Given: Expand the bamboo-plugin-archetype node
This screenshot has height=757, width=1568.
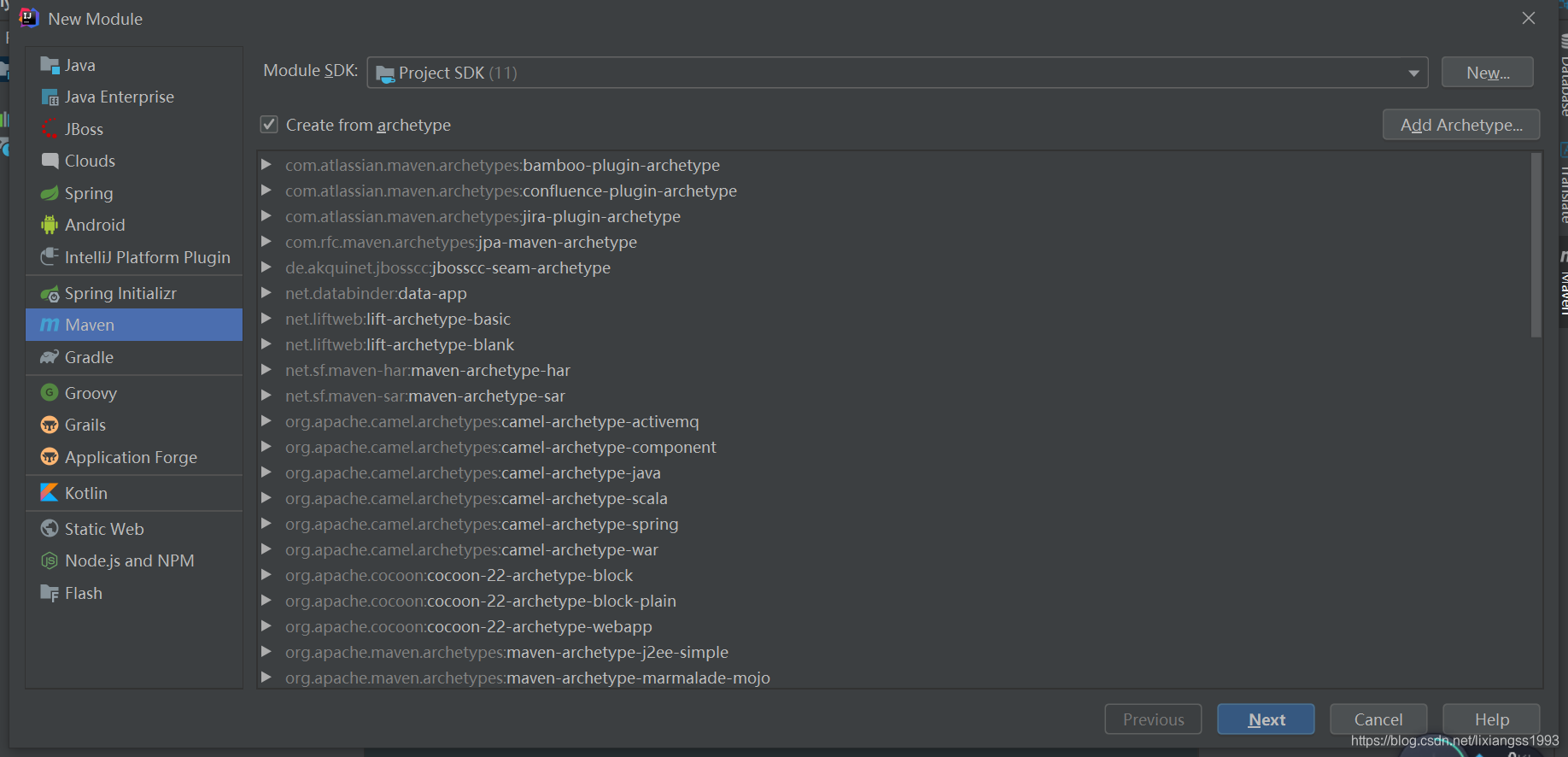Looking at the screenshot, I should tap(266, 164).
